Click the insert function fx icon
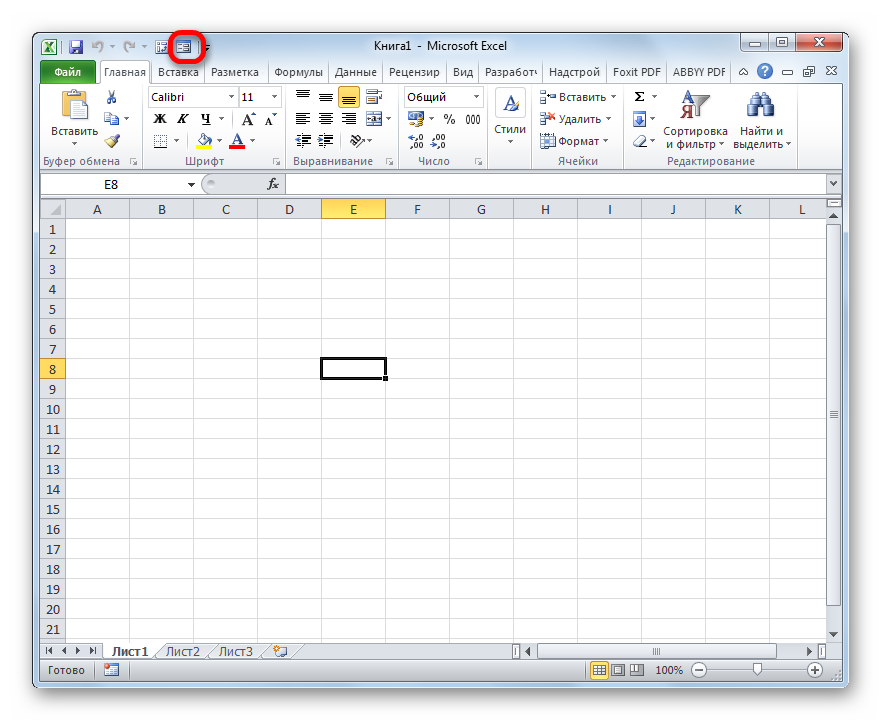Image resolution: width=882 pixels, height=721 pixels. [272, 184]
